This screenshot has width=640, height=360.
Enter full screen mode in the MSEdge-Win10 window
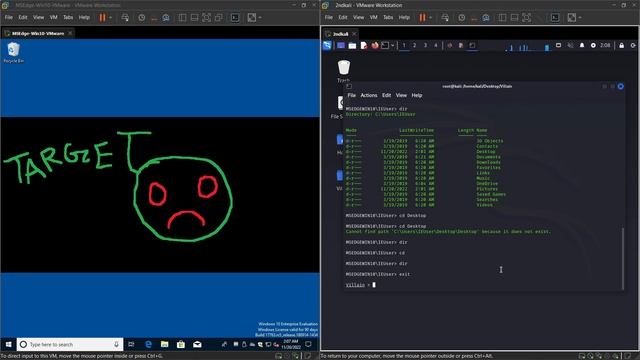[x=207, y=18]
